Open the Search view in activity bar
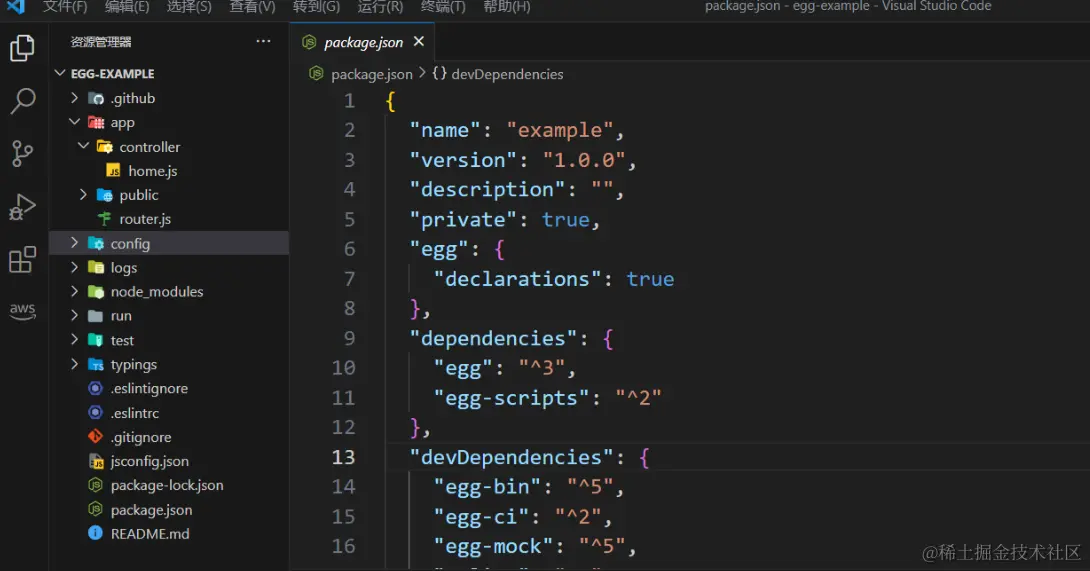Image resolution: width=1090 pixels, height=571 pixels. (22, 101)
